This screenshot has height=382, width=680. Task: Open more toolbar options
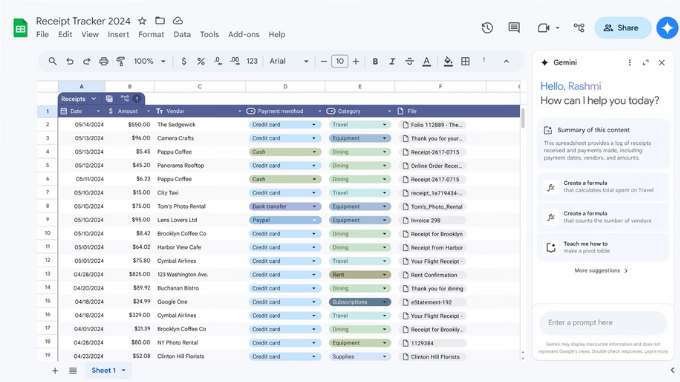(x=484, y=61)
